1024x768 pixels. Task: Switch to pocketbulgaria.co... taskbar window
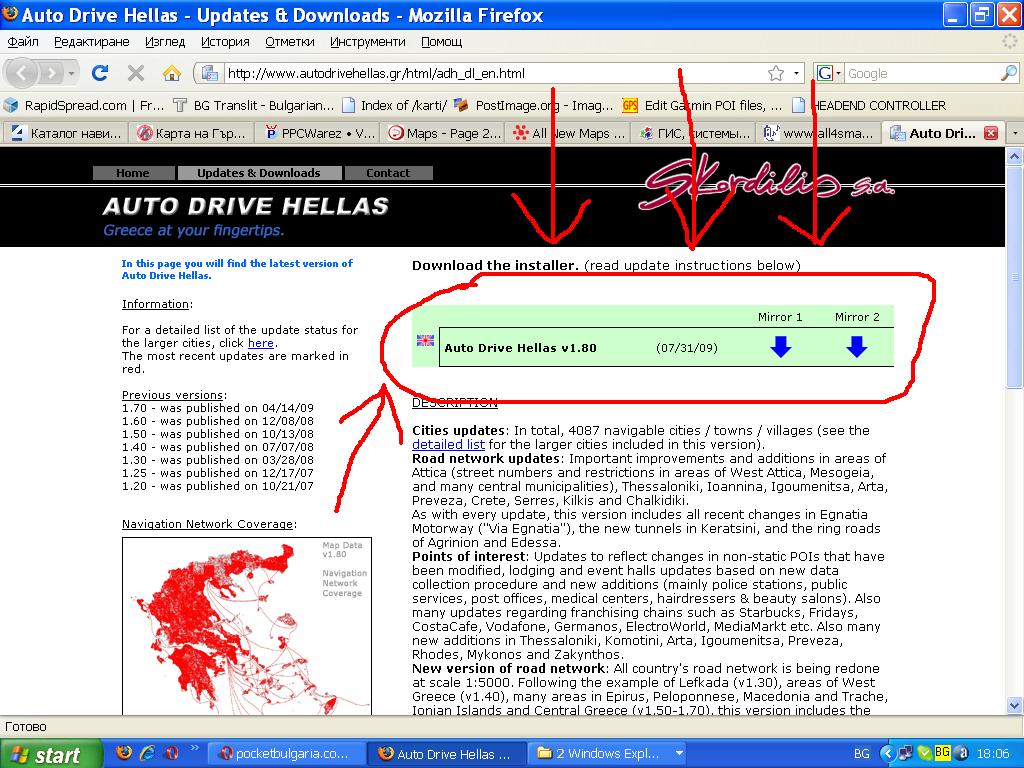286,754
